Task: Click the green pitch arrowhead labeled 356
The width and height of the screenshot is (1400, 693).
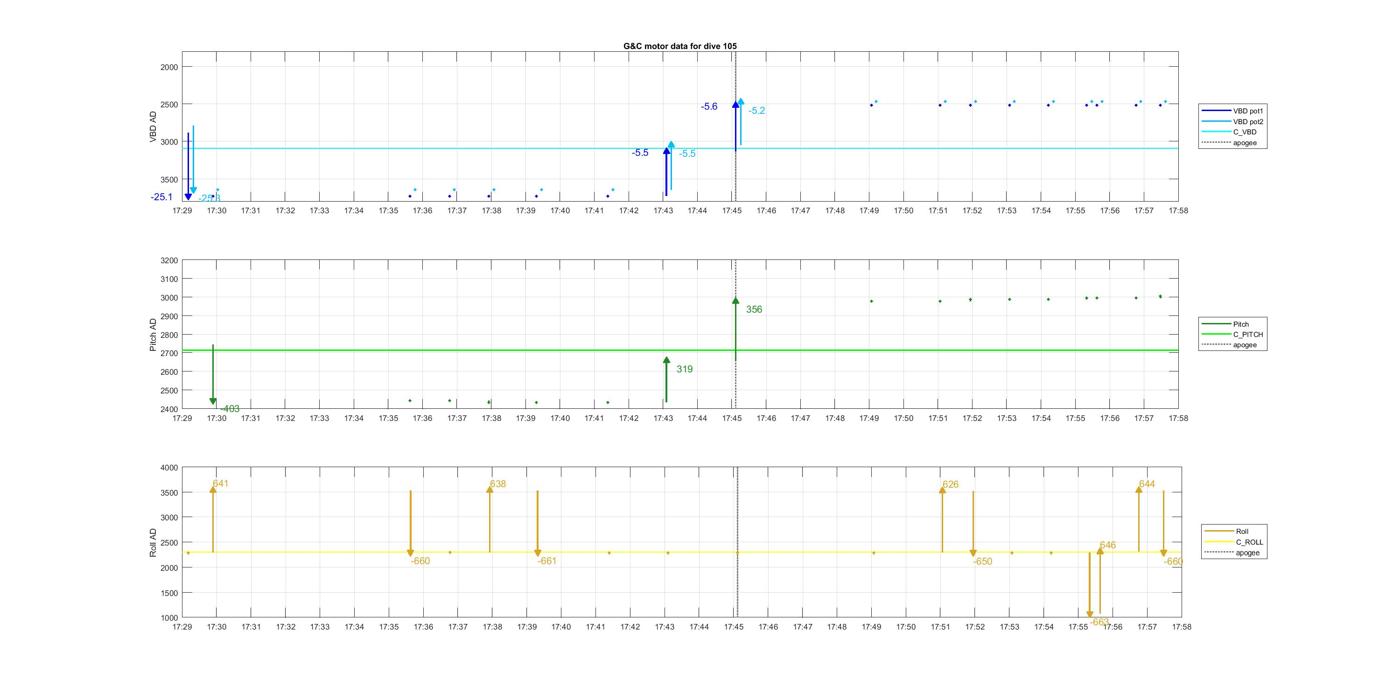Action: 735,300
